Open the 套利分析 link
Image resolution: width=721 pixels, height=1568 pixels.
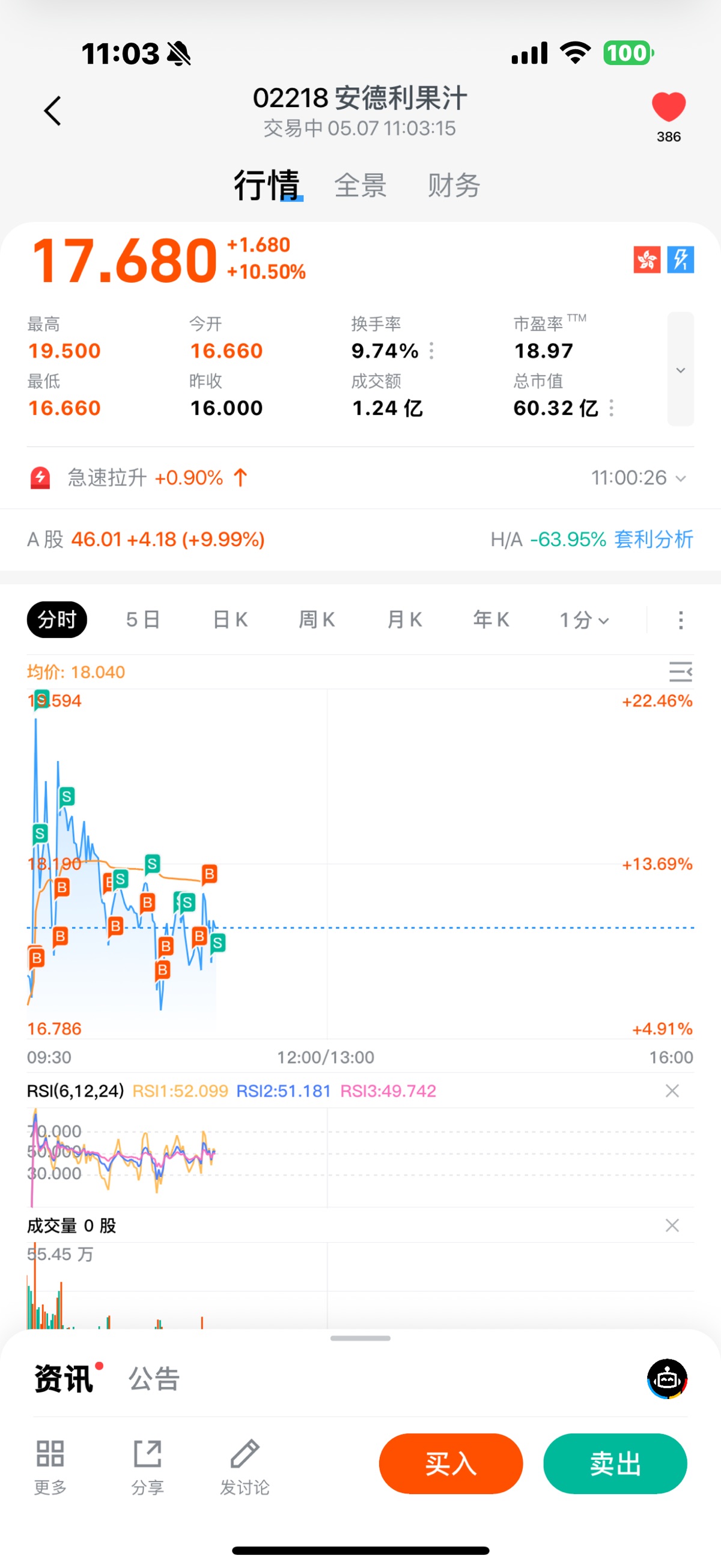pyautogui.click(x=654, y=539)
